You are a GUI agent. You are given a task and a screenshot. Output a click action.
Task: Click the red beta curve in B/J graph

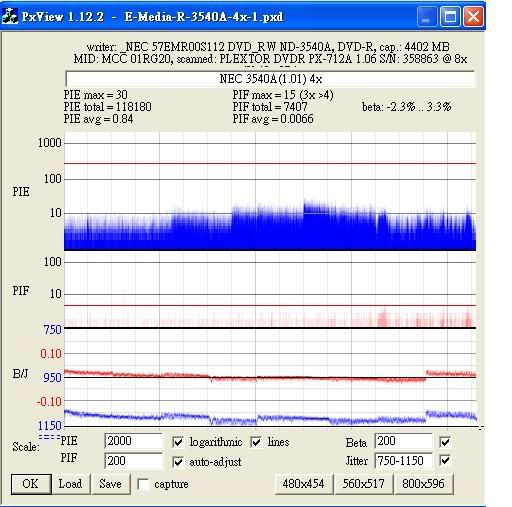(x=270, y=377)
